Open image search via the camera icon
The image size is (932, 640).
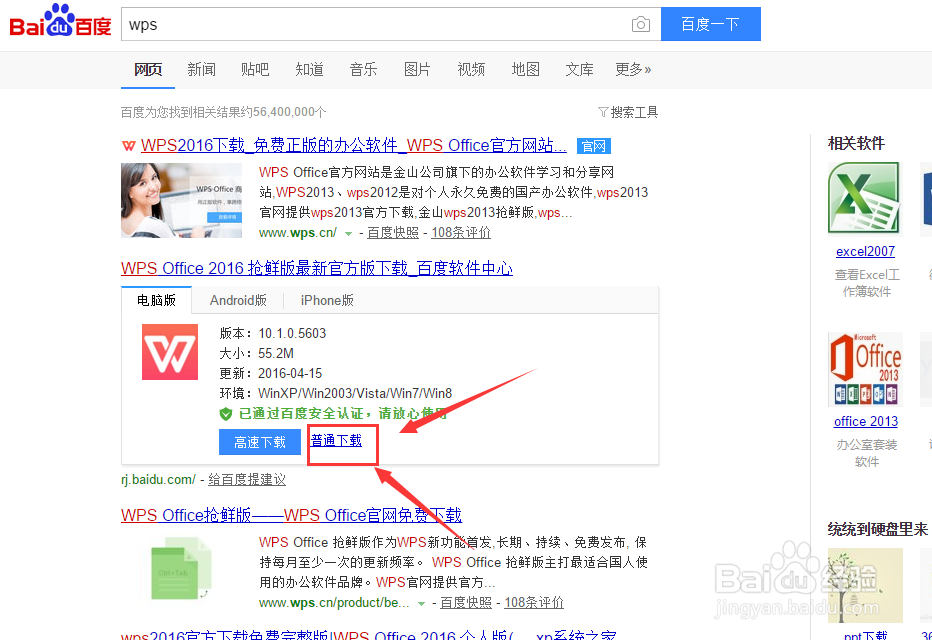click(640, 23)
